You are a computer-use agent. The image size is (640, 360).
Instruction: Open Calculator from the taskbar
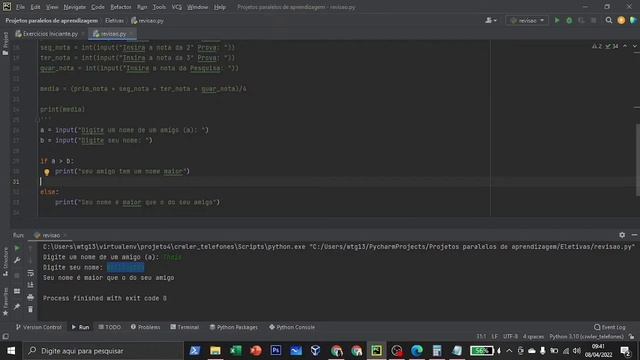(x=437, y=351)
